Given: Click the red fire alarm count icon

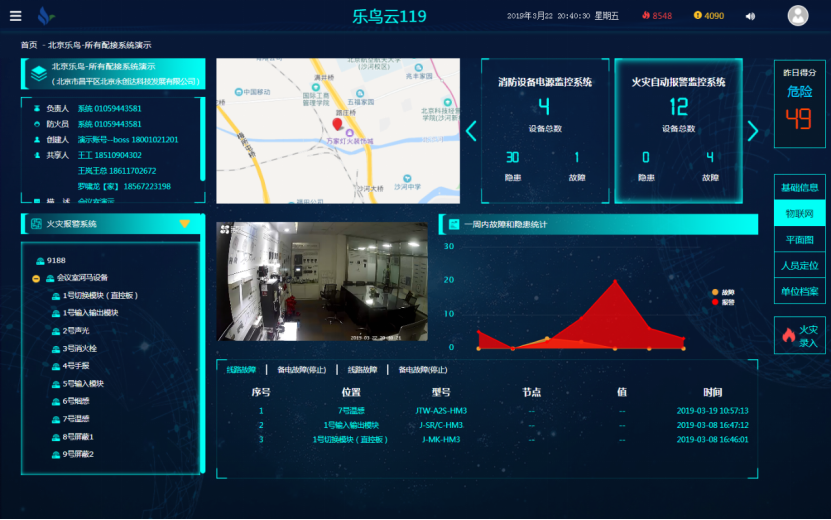Looking at the screenshot, I should [x=645, y=16].
